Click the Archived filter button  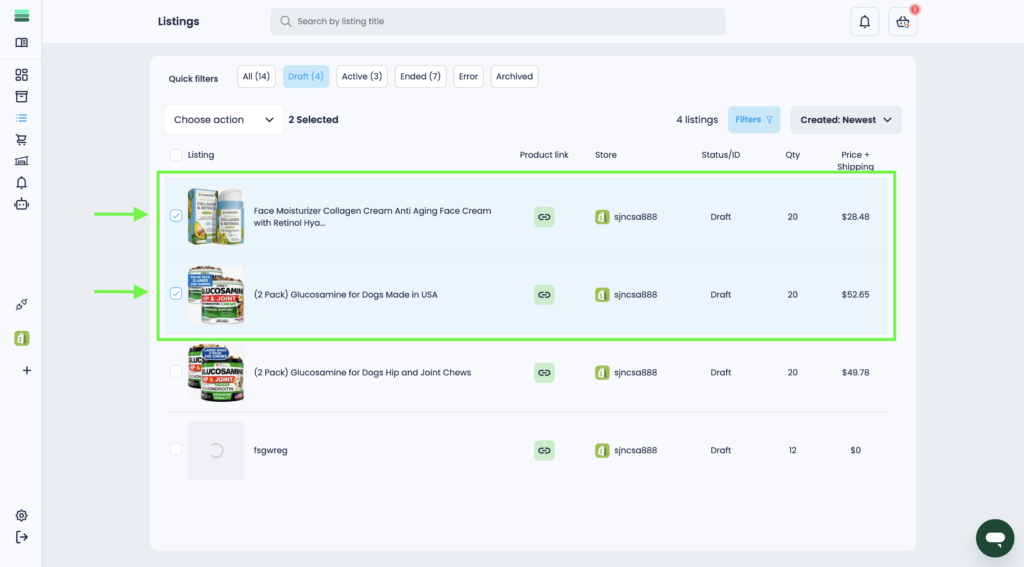(514, 77)
